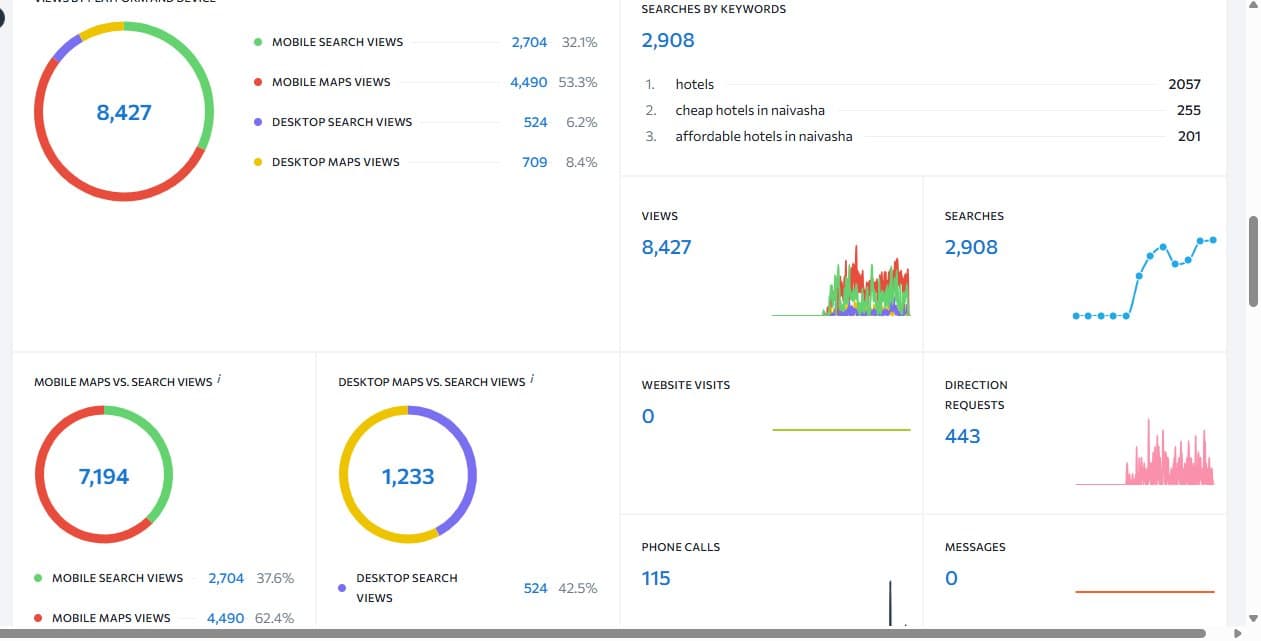This screenshot has width=1261, height=641.
Task: Click the vertical scrollbar down arrow
Action: point(1254,618)
